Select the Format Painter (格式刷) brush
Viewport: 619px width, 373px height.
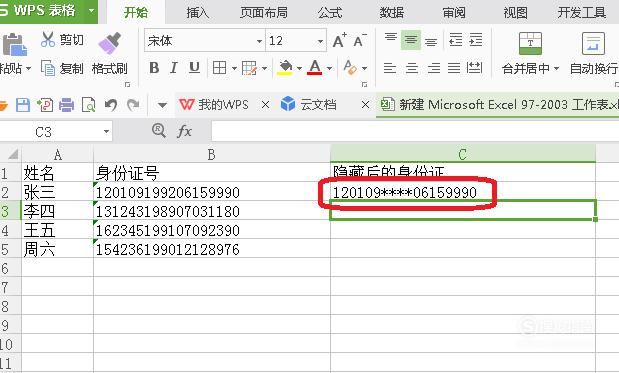[109, 43]
